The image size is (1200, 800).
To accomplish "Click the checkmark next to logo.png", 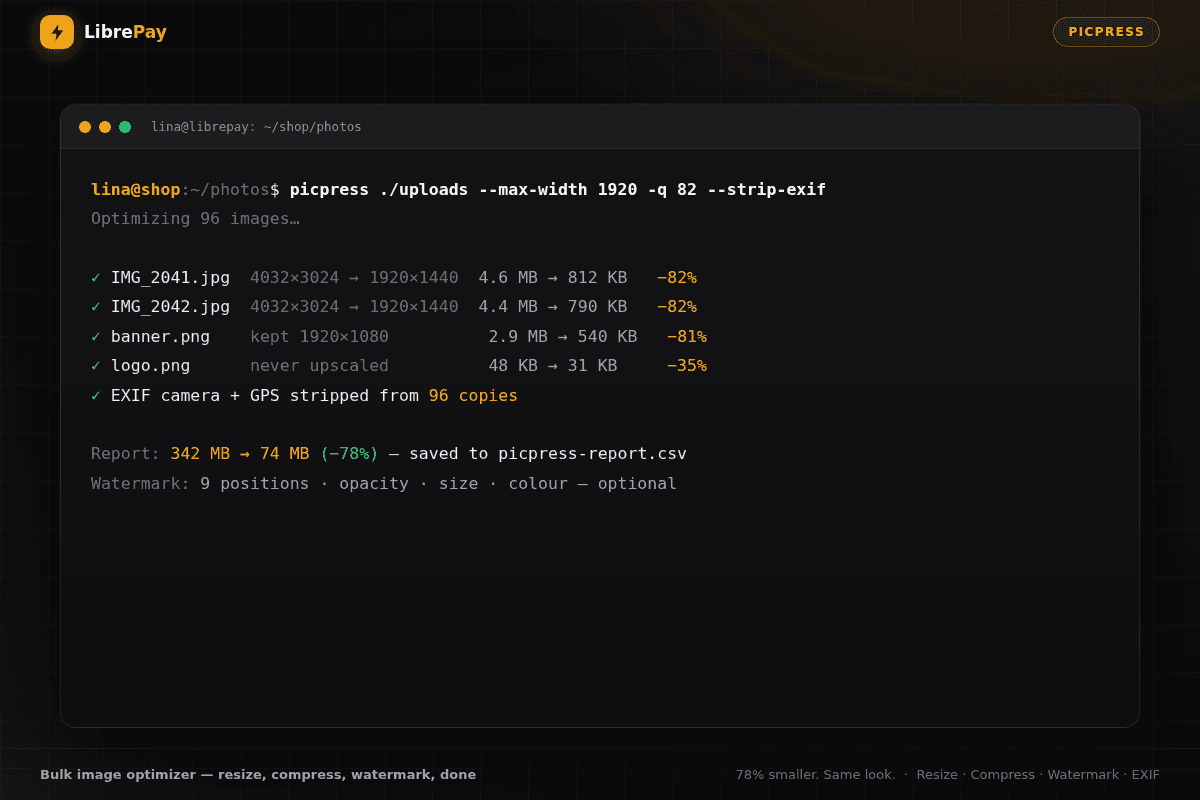I will [x=96, y=366].
